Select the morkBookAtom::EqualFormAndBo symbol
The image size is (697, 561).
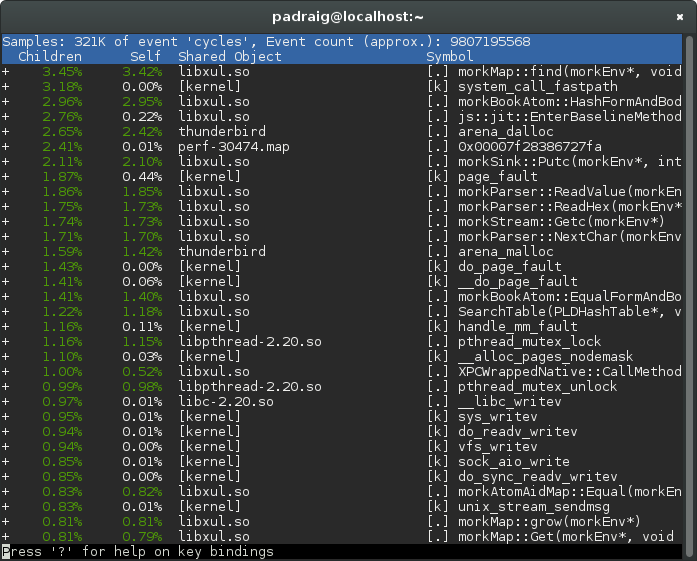coord(570,297)
